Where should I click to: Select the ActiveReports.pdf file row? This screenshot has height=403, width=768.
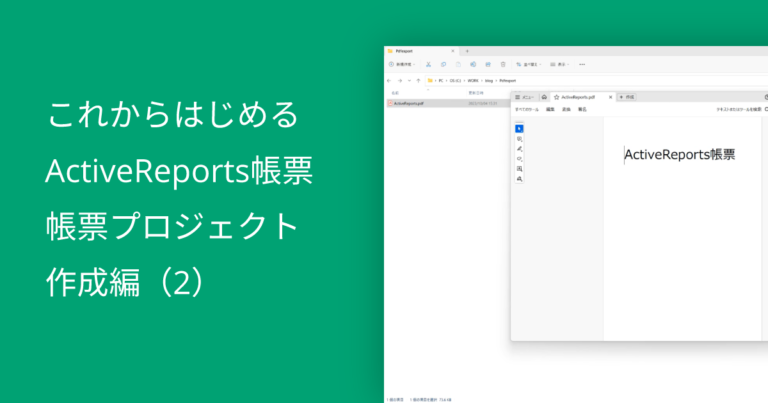pos(448,103)
